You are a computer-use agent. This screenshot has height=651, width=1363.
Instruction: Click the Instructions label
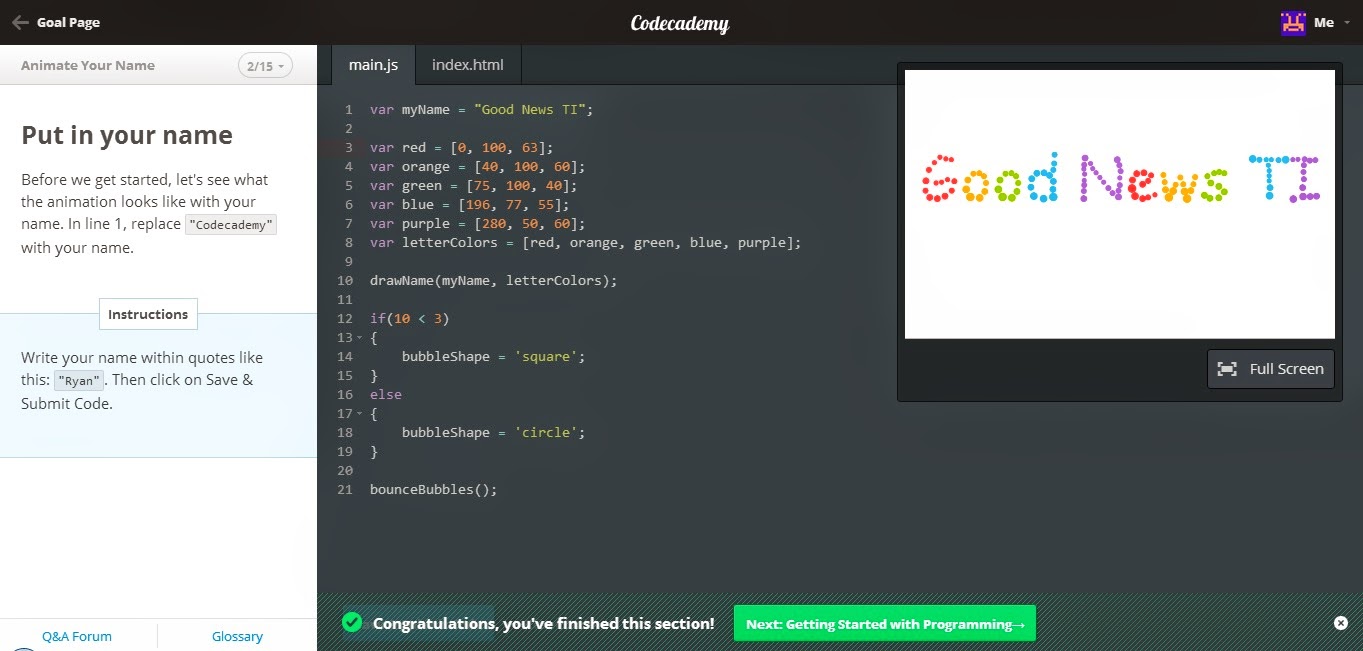point(147,314)
